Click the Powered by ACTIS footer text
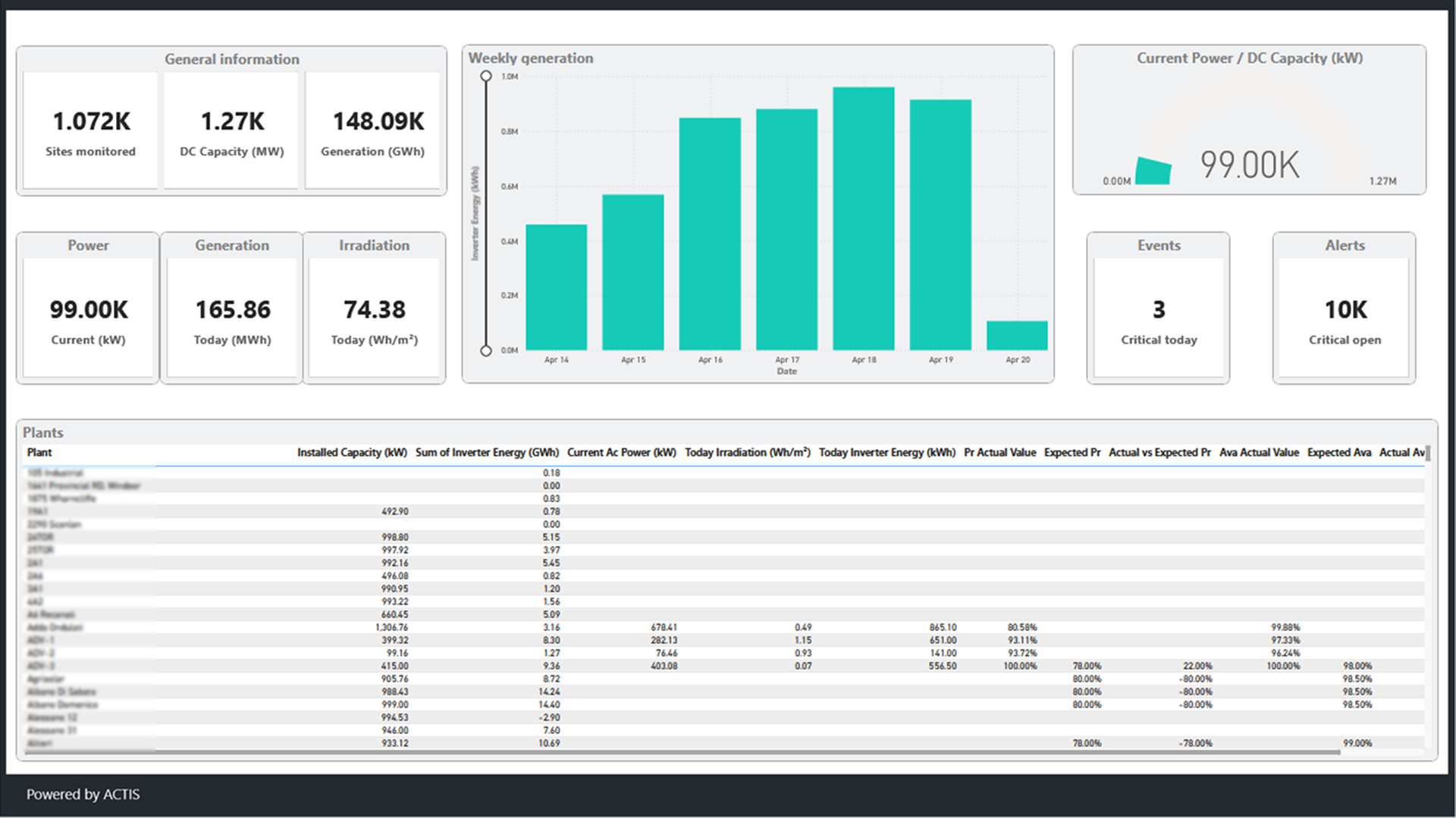The height and width of the screenshot is (819, 1456). click(83, 795)
